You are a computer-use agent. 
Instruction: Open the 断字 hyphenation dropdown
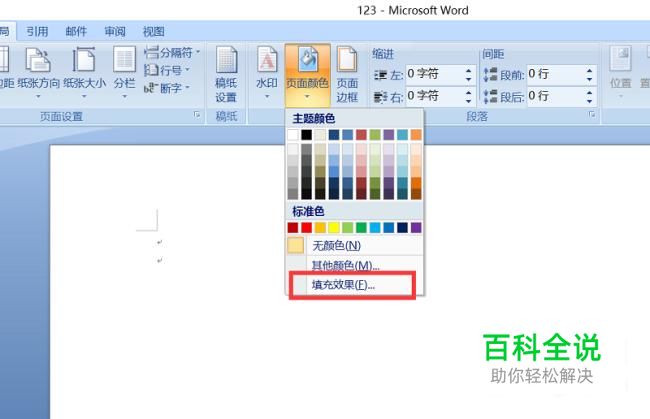coord(167,88)
